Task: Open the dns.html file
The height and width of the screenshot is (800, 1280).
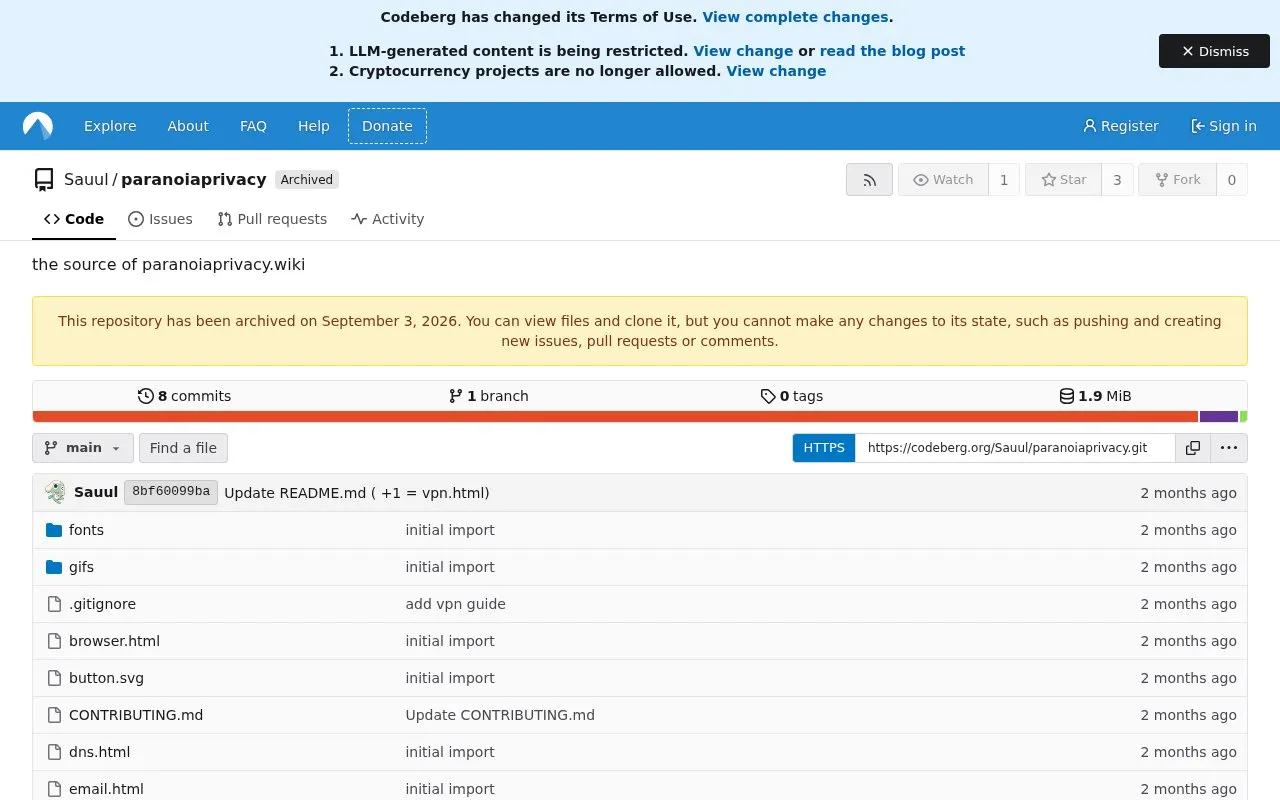Action: 99,752
